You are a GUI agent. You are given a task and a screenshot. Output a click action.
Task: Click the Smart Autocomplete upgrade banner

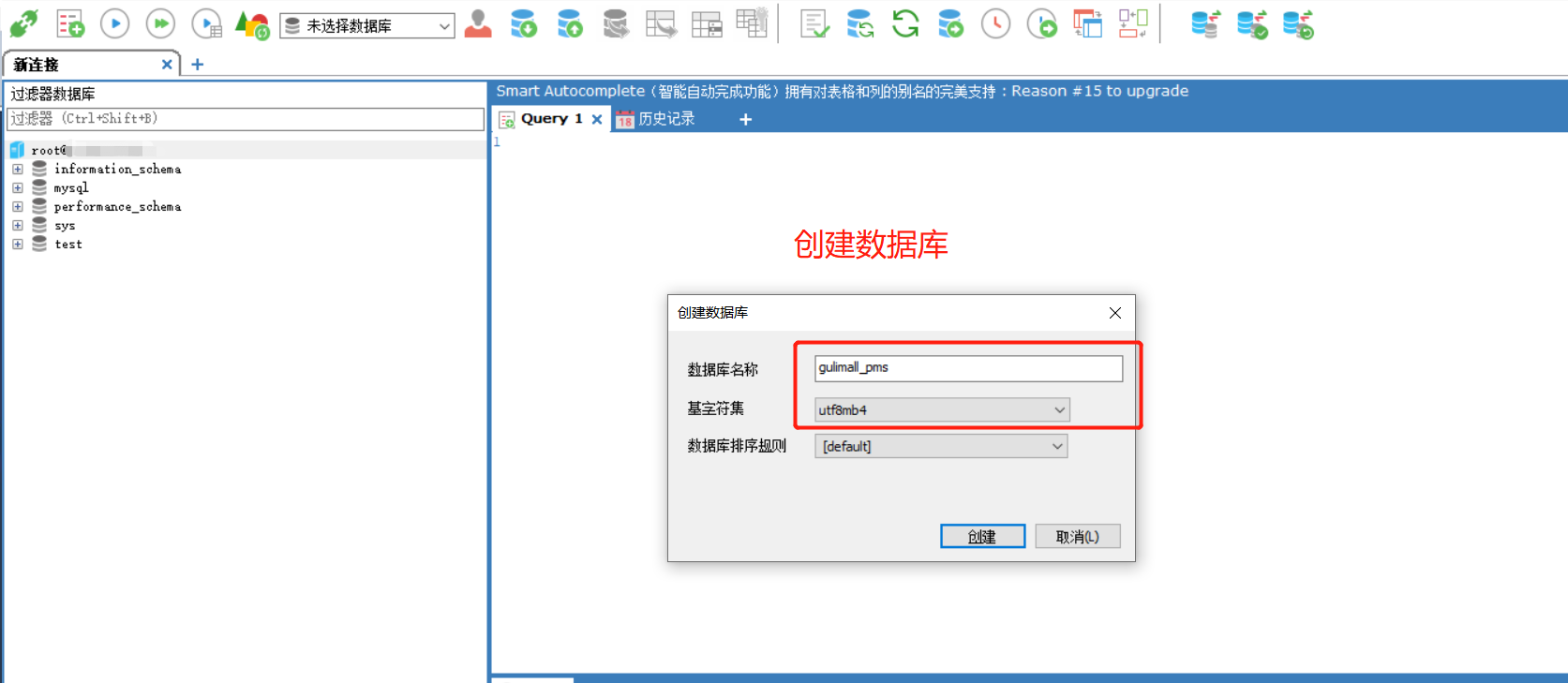pos(842,92)
